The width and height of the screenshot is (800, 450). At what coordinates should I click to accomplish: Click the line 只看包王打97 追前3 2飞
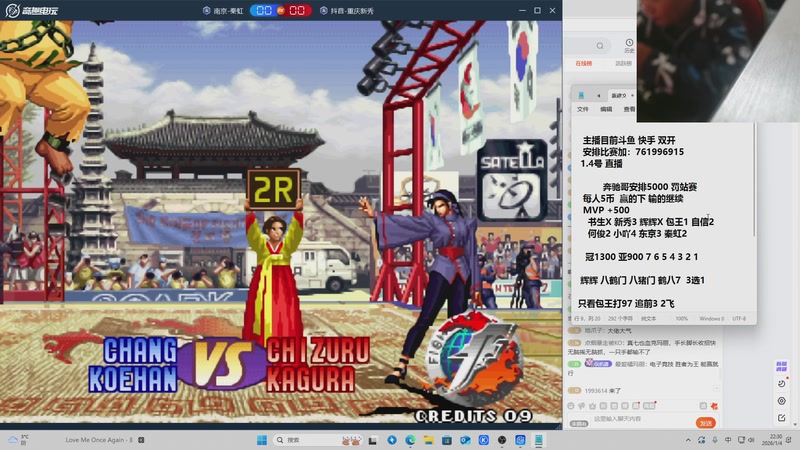[x=626, y=304]
